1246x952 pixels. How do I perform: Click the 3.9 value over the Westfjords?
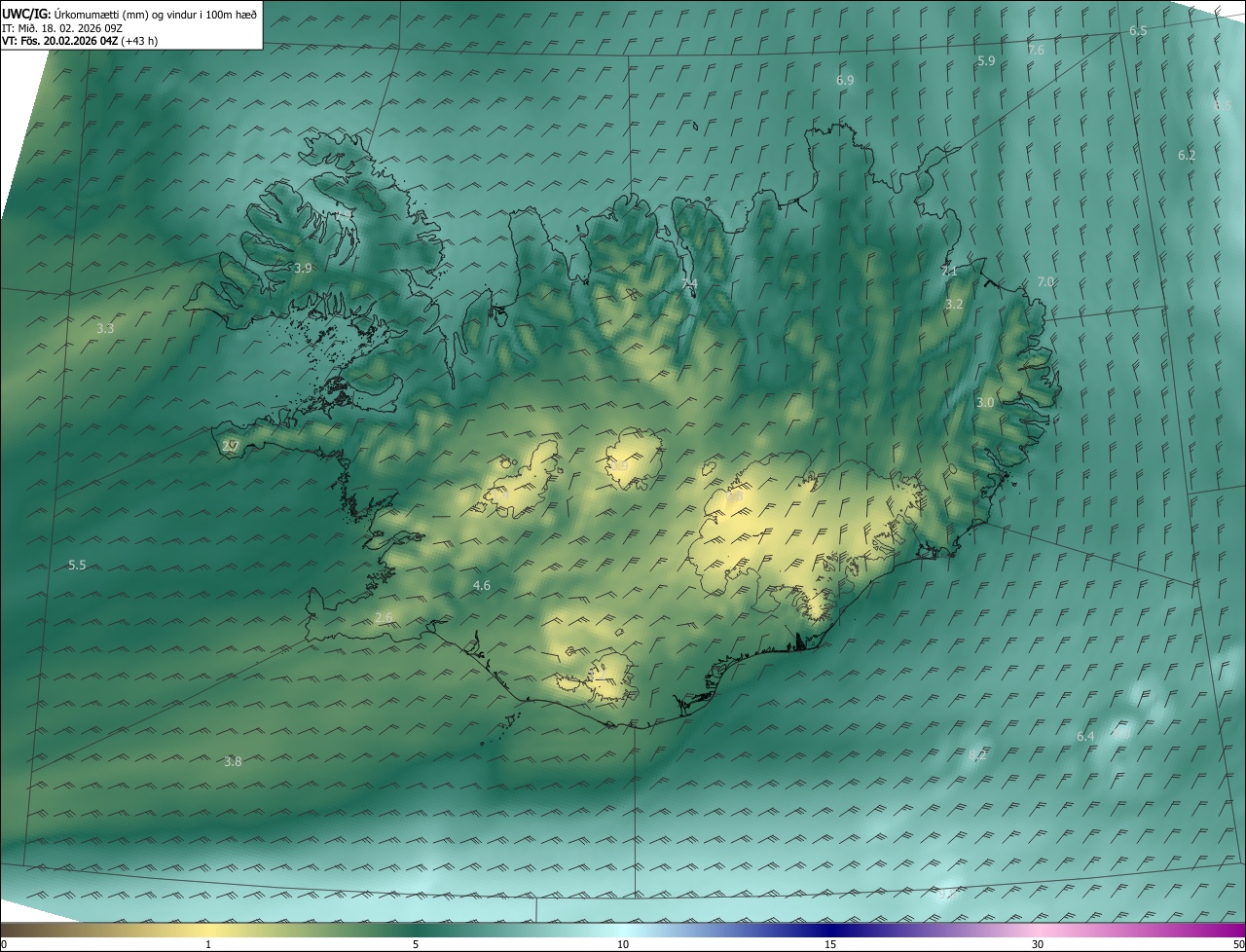pos(303,268)
